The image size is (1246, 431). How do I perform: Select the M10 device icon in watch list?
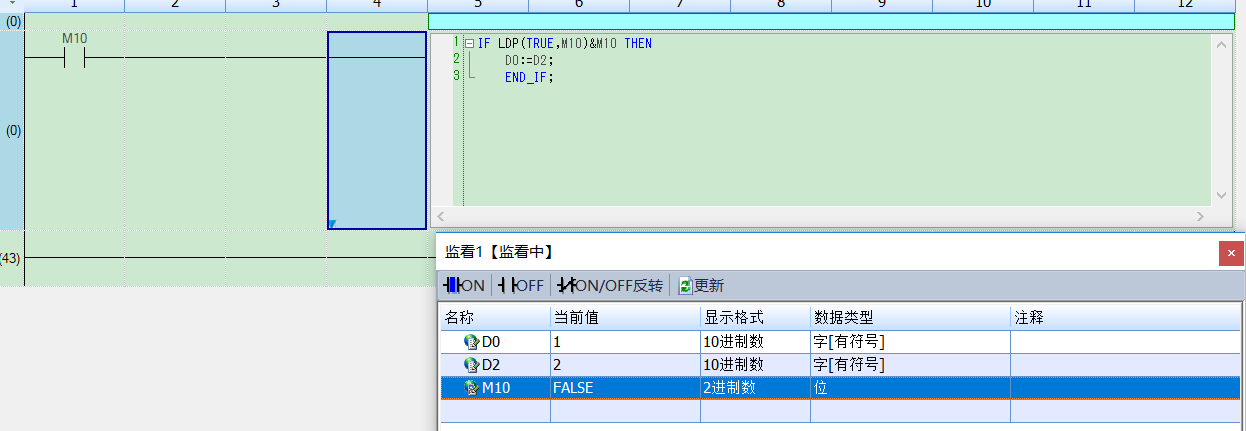coord(472,388)
